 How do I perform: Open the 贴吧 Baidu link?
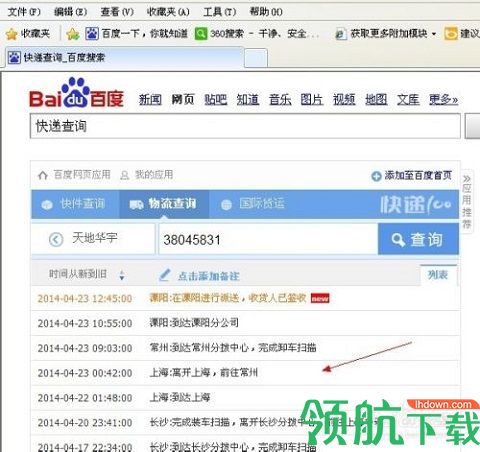pos(216,100)
